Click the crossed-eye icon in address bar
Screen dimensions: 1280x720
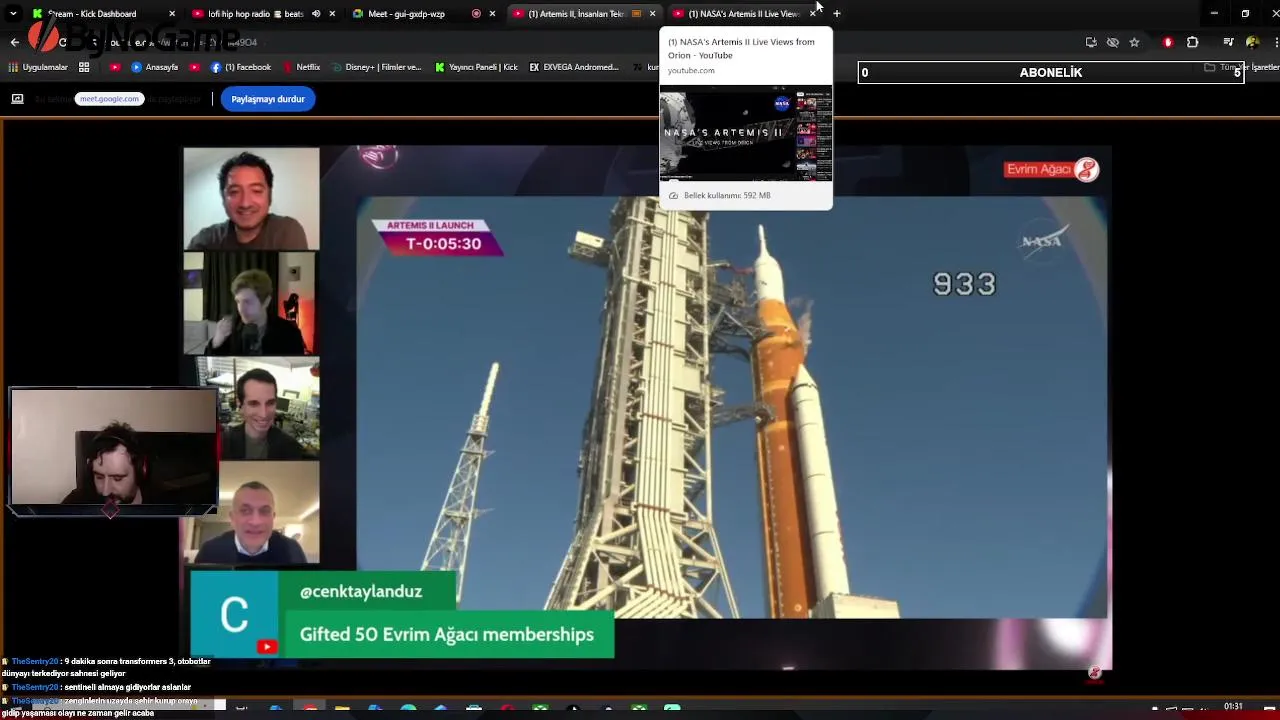[1112, 42]
